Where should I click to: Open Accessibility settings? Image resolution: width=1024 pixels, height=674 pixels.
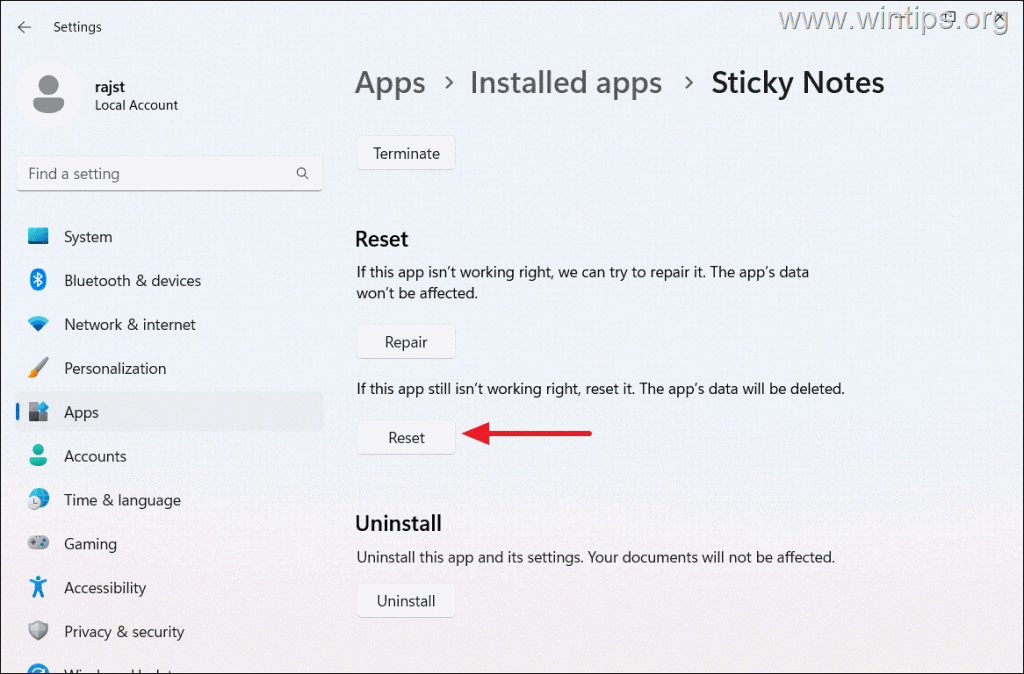tap(169, 588)
